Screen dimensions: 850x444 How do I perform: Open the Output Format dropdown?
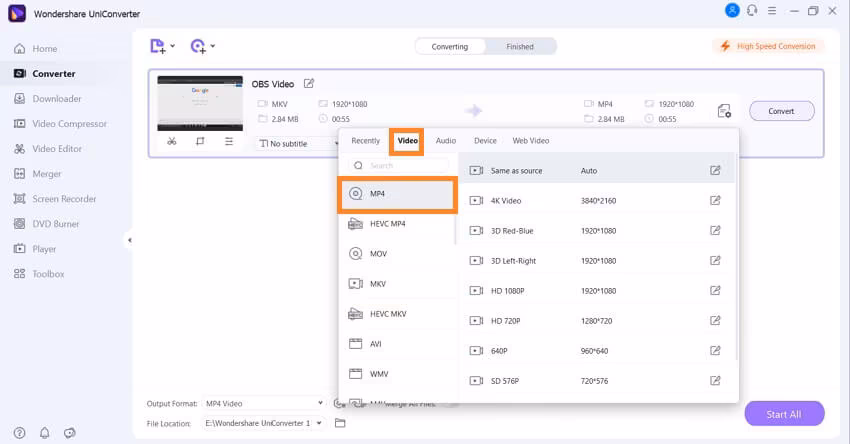(263, 403)
